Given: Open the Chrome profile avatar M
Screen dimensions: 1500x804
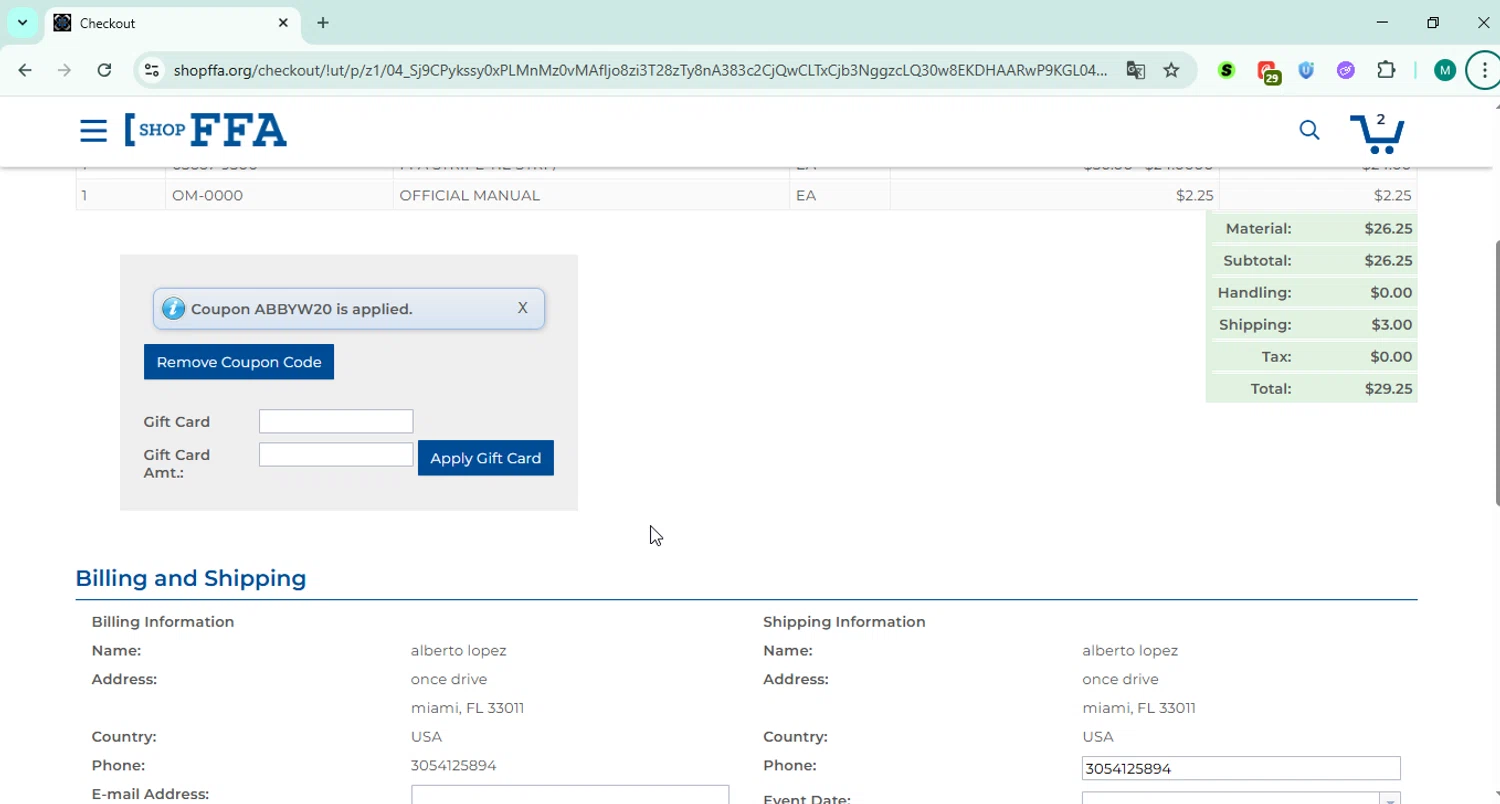Looking at the screenshot, I should click(1444, 70).
